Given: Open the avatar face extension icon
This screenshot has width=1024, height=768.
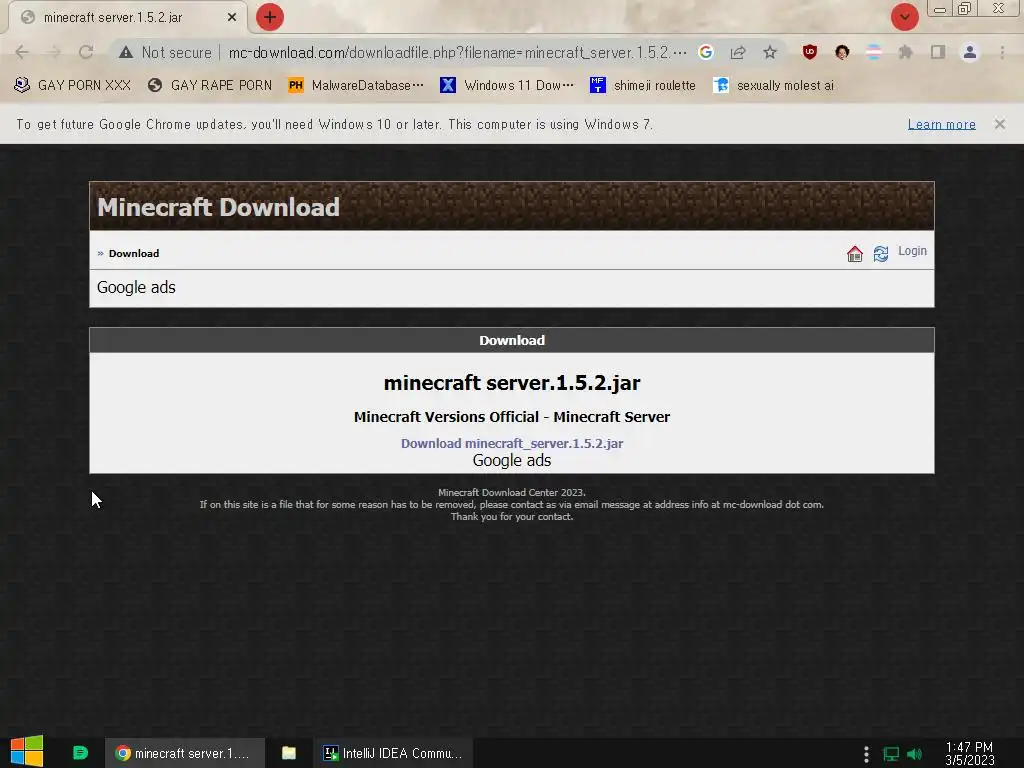Looking at the screenshot, I should (x=842, y=52).
